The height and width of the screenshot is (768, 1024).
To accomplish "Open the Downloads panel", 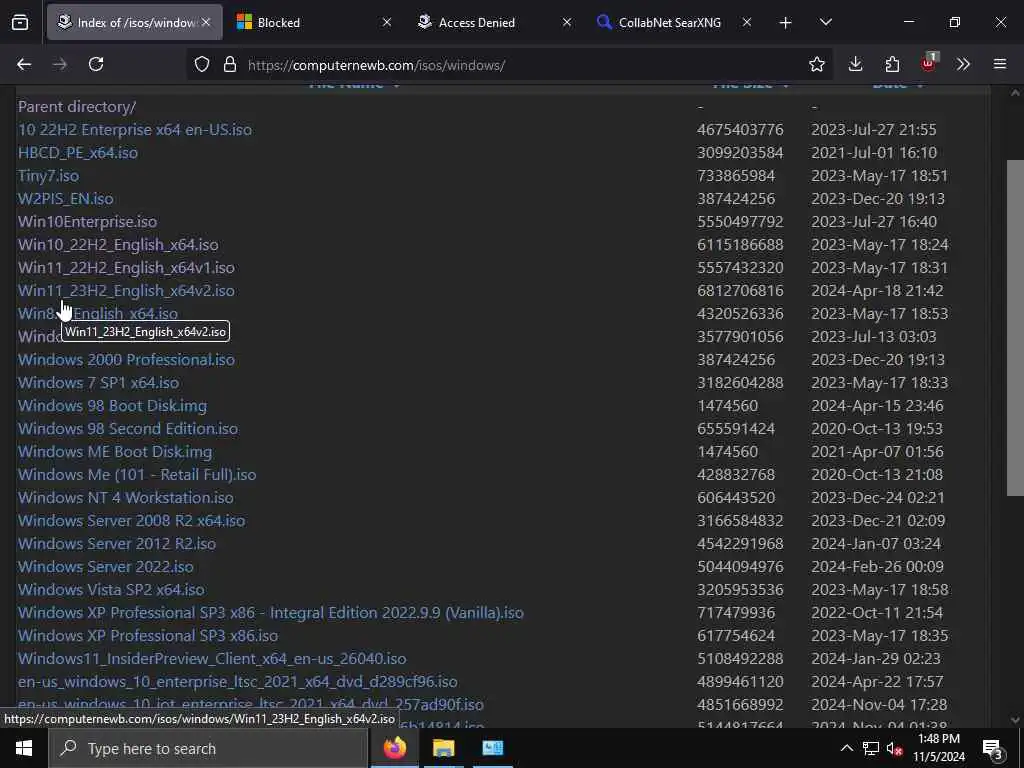I will 855,64.
